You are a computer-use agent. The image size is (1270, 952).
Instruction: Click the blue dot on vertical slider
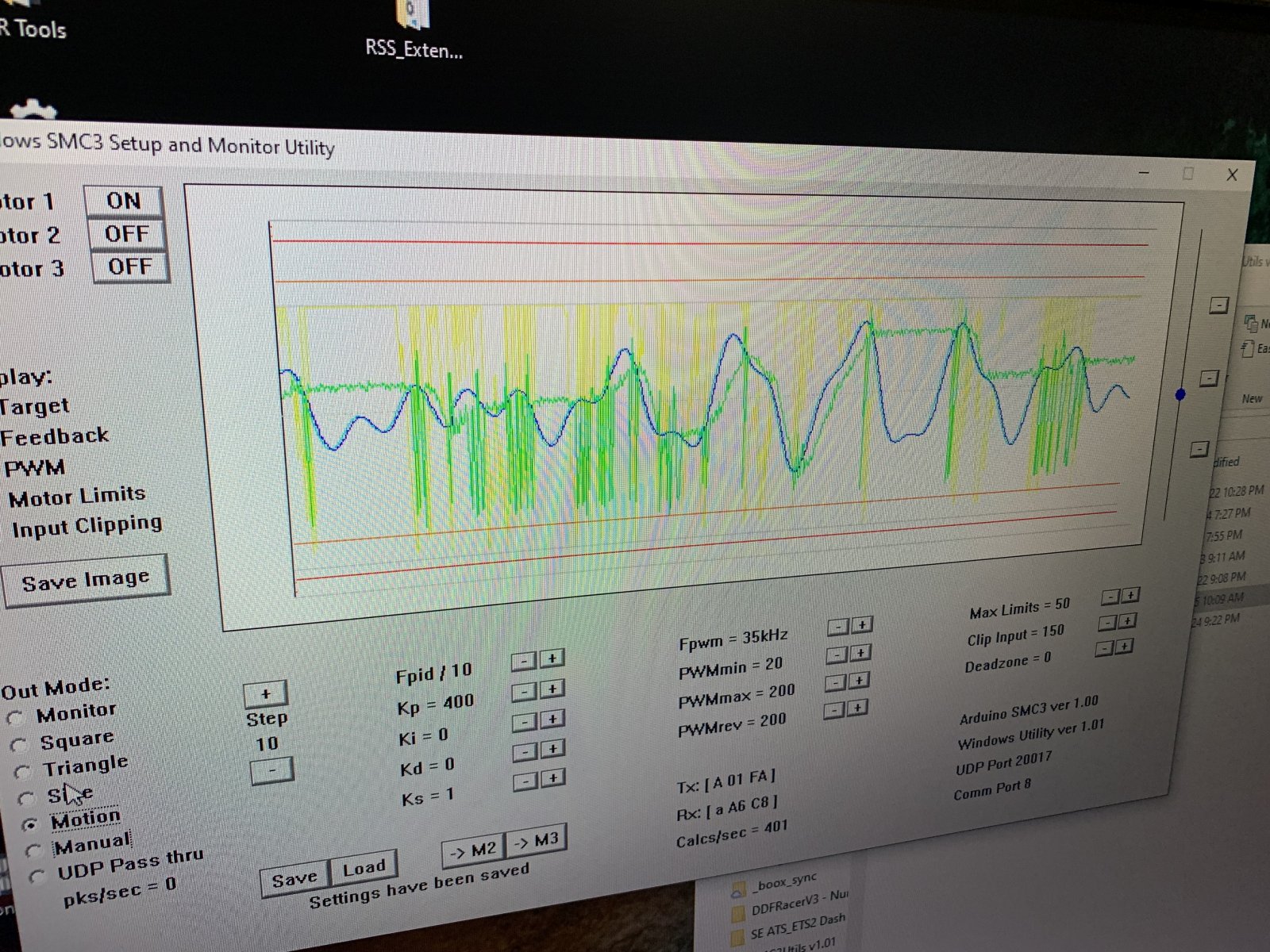[x=1180, y=394]
